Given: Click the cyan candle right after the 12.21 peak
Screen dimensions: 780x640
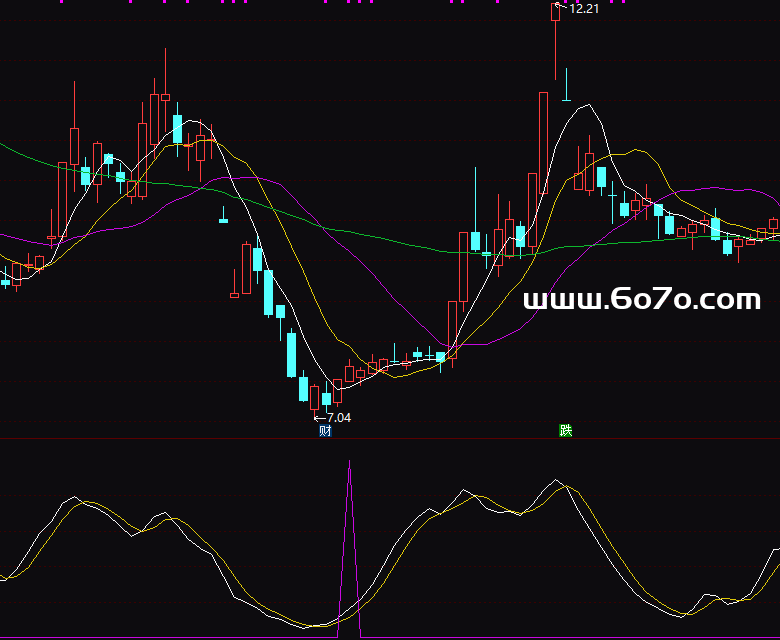Looking at the screenshot, I should pos(567,99).
